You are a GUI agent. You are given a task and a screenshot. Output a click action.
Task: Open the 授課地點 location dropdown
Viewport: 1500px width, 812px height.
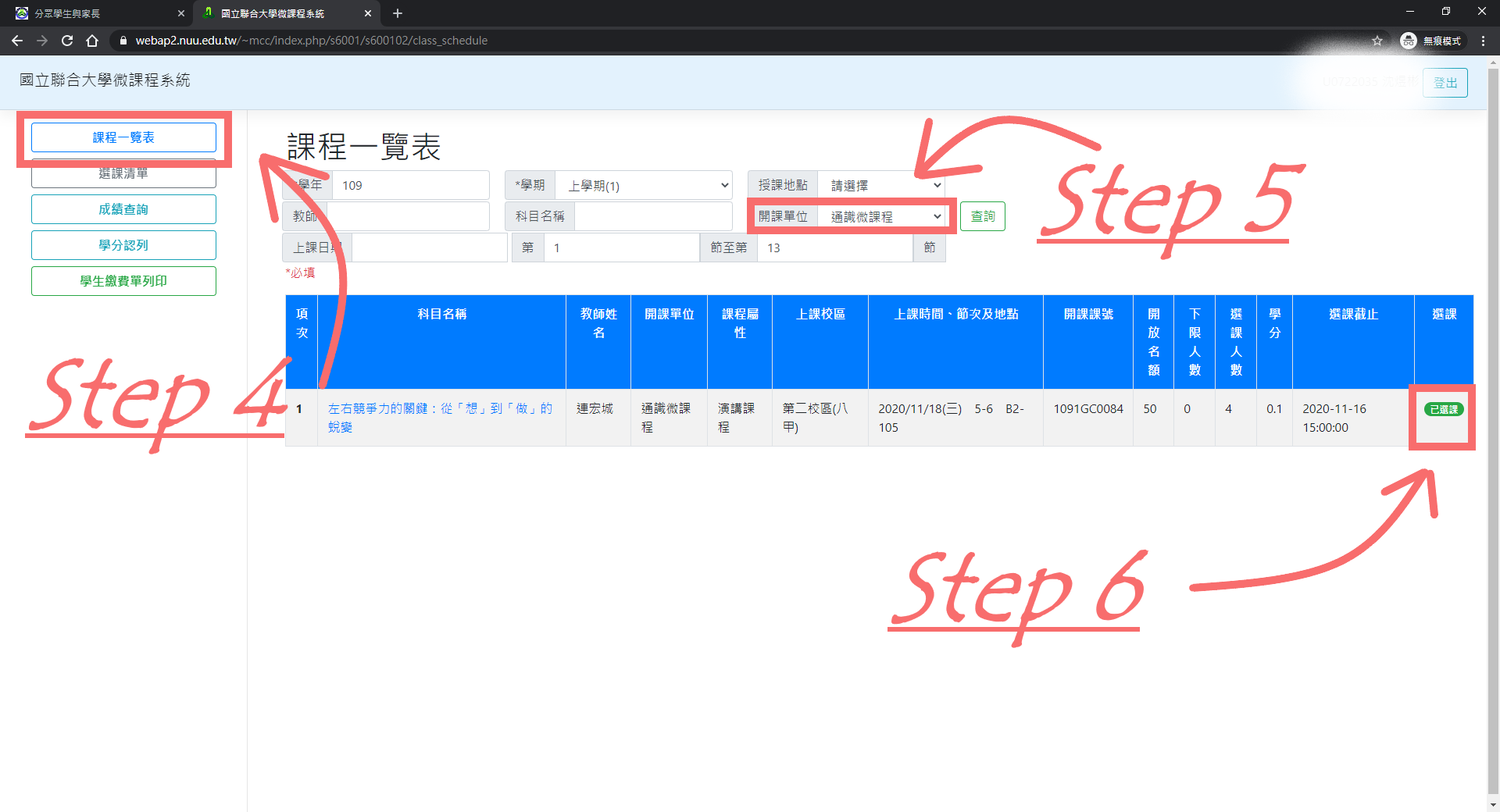click(x=881, y=186)
